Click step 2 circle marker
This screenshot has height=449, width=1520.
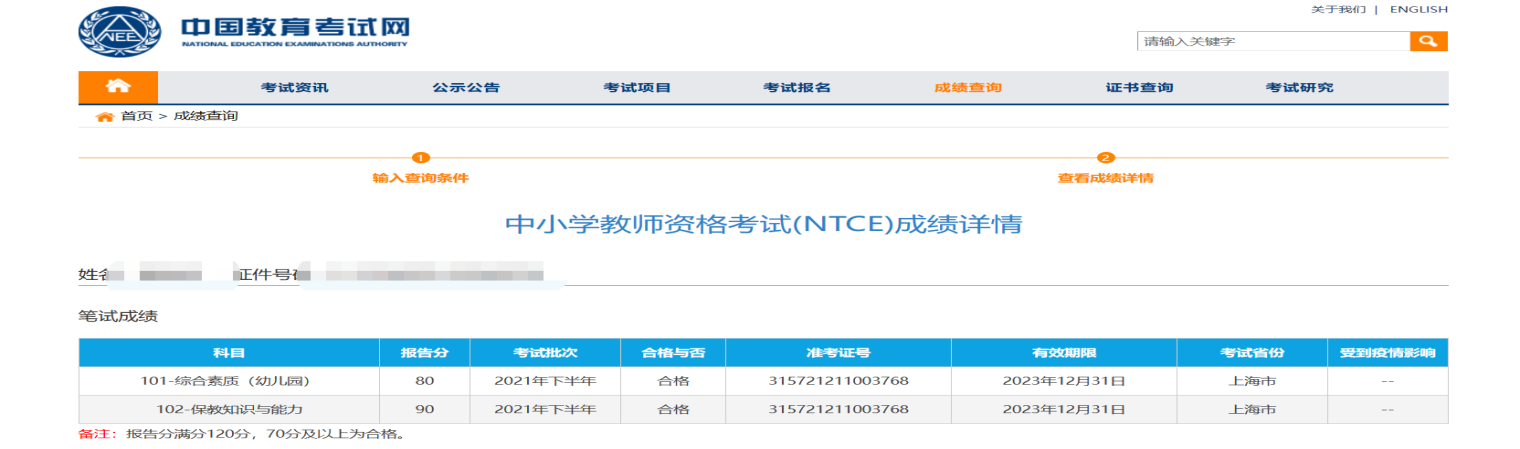[x=1105, y=158]
